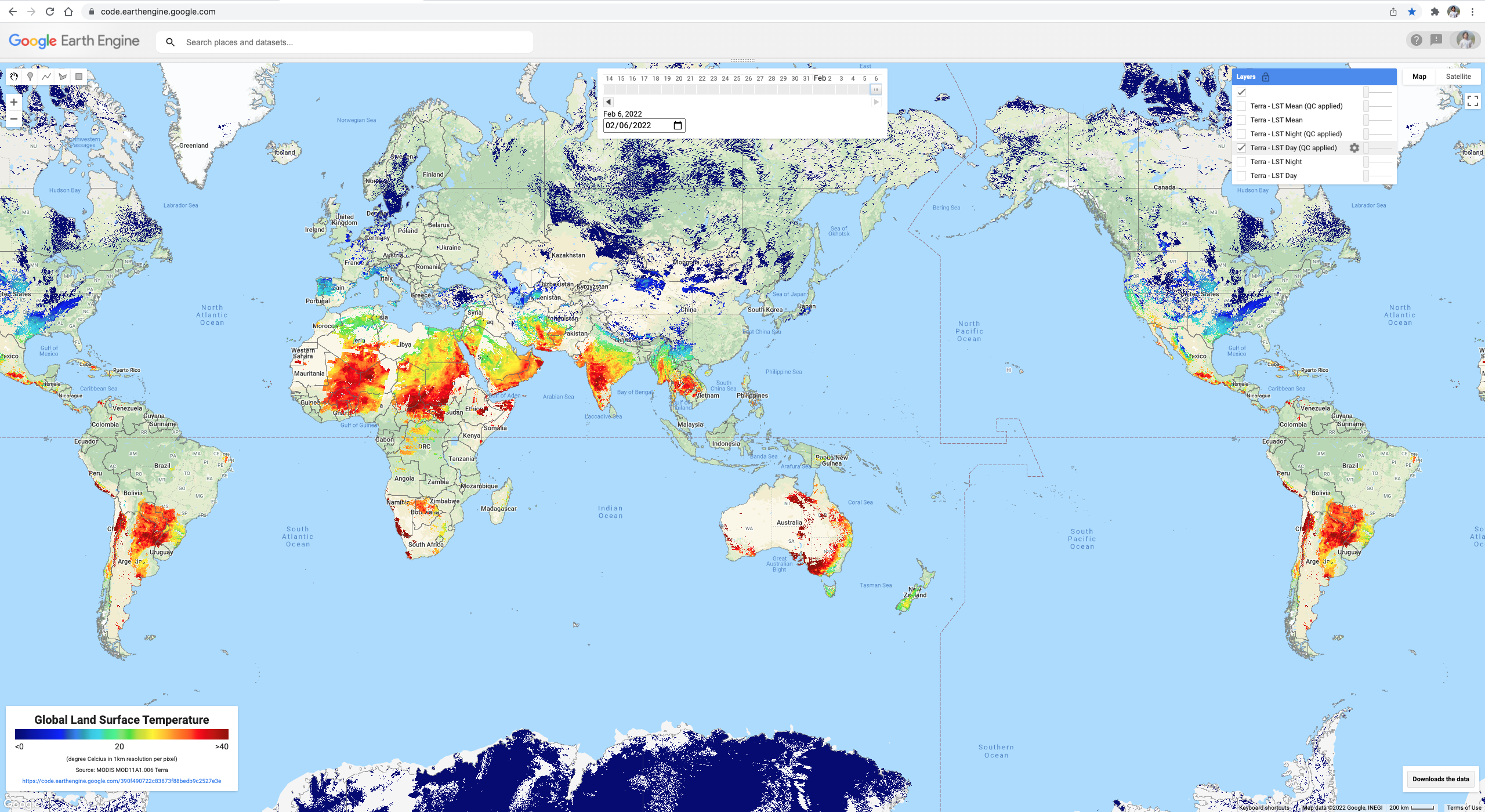Viewport: 1485px width, 812px height.
Task: Click the browser share icon
Action: [1393, 12]
